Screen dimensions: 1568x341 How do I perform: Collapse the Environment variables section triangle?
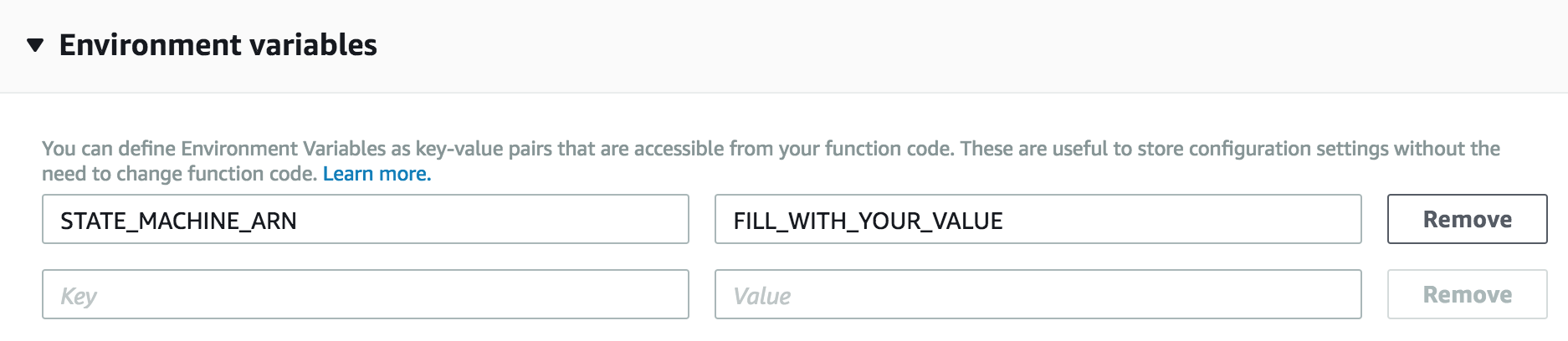point(35,45)
